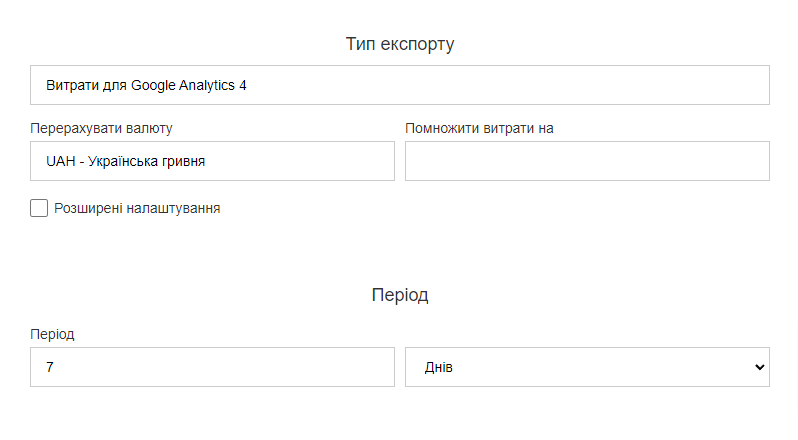Click the large Період section heading
The width and height of the screenshot is (798, 440).
coord(400,295)
